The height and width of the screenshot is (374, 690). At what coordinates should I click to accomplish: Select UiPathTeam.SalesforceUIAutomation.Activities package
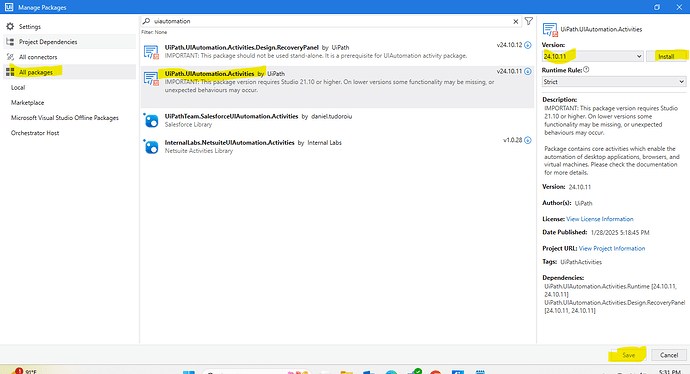tap(337, 120)
